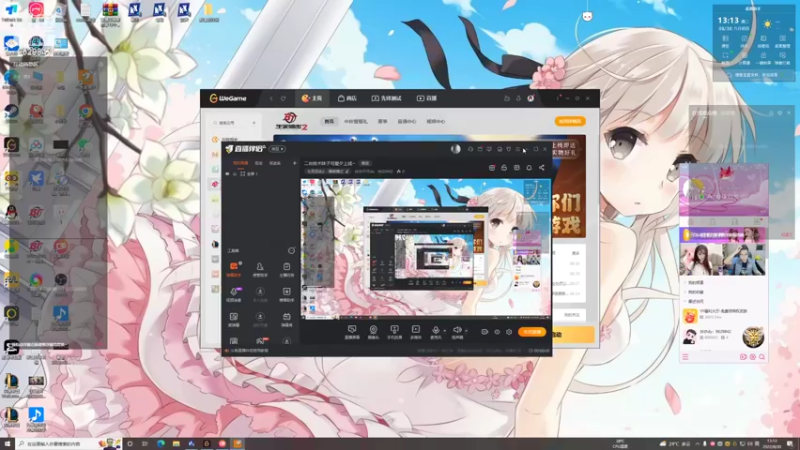Open the clipboard task tool in the toolbox

click(x=287, y=269)
